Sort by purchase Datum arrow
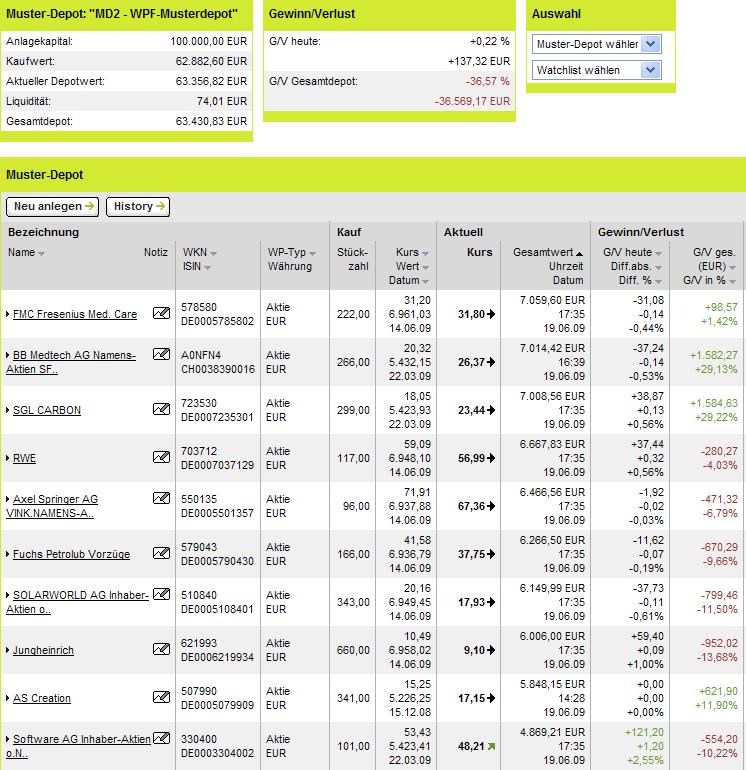 point(425,282)
